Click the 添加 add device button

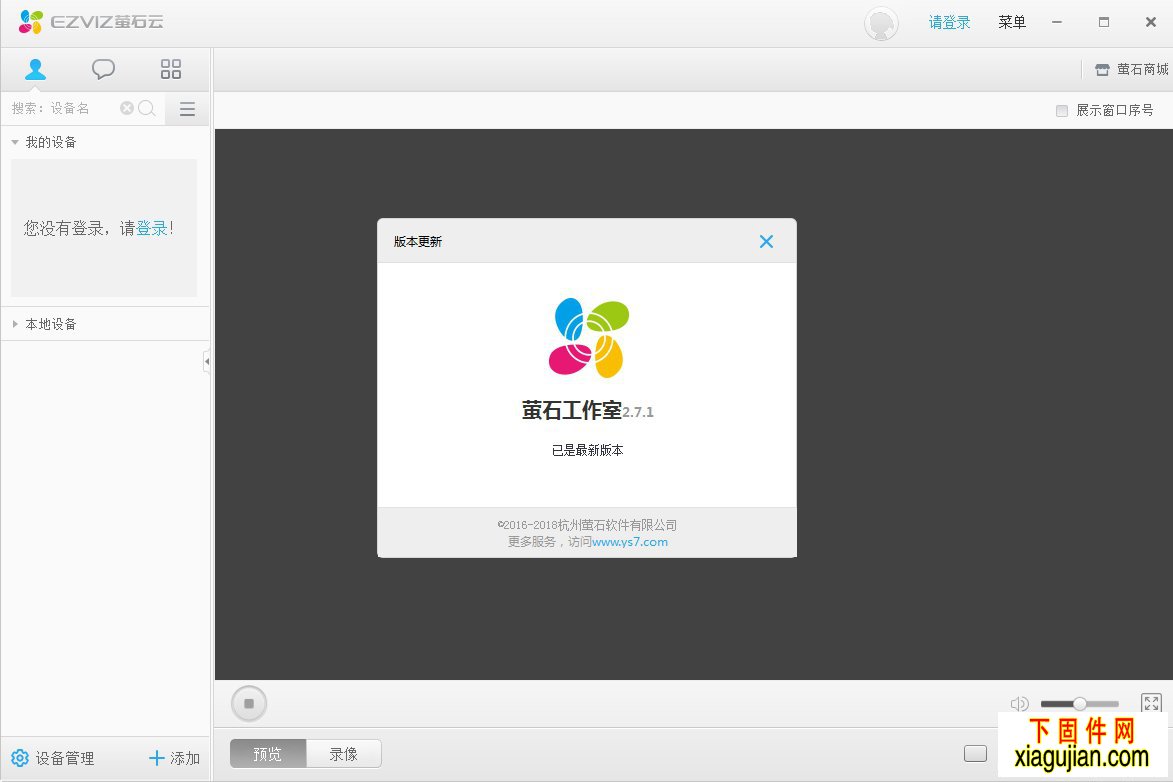point(174,758)
